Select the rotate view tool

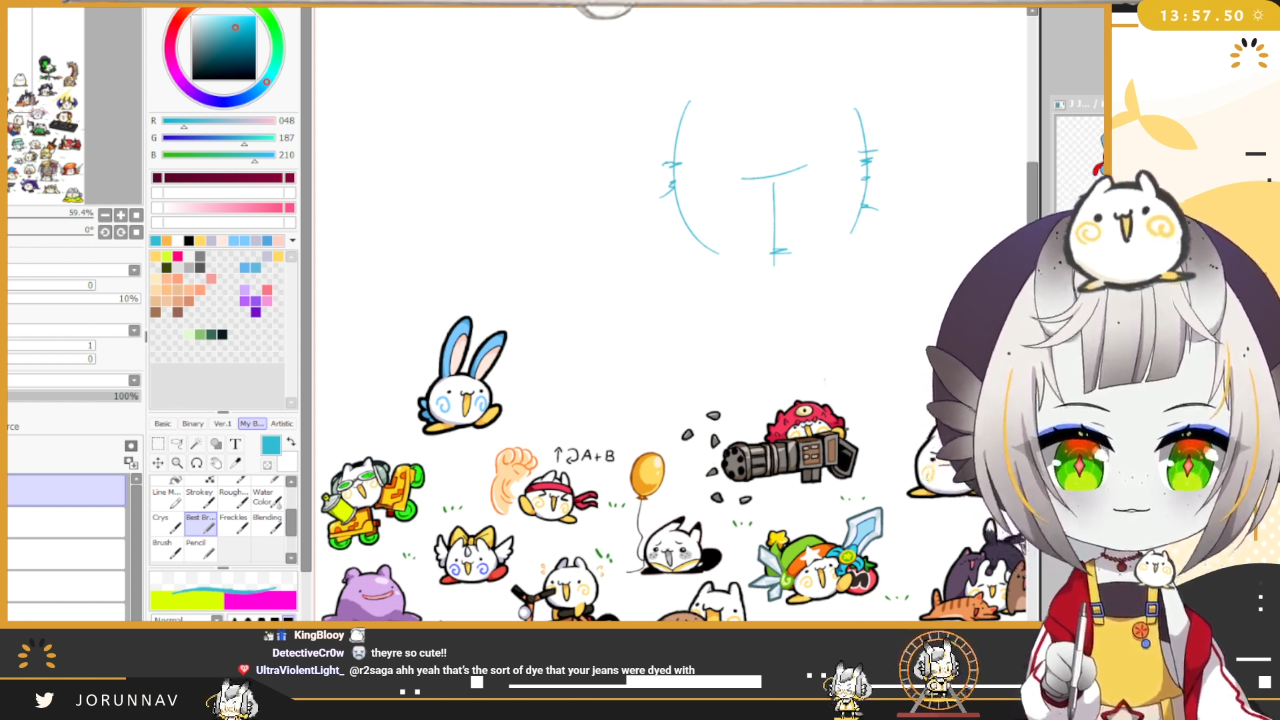click(x=196, y=463)
